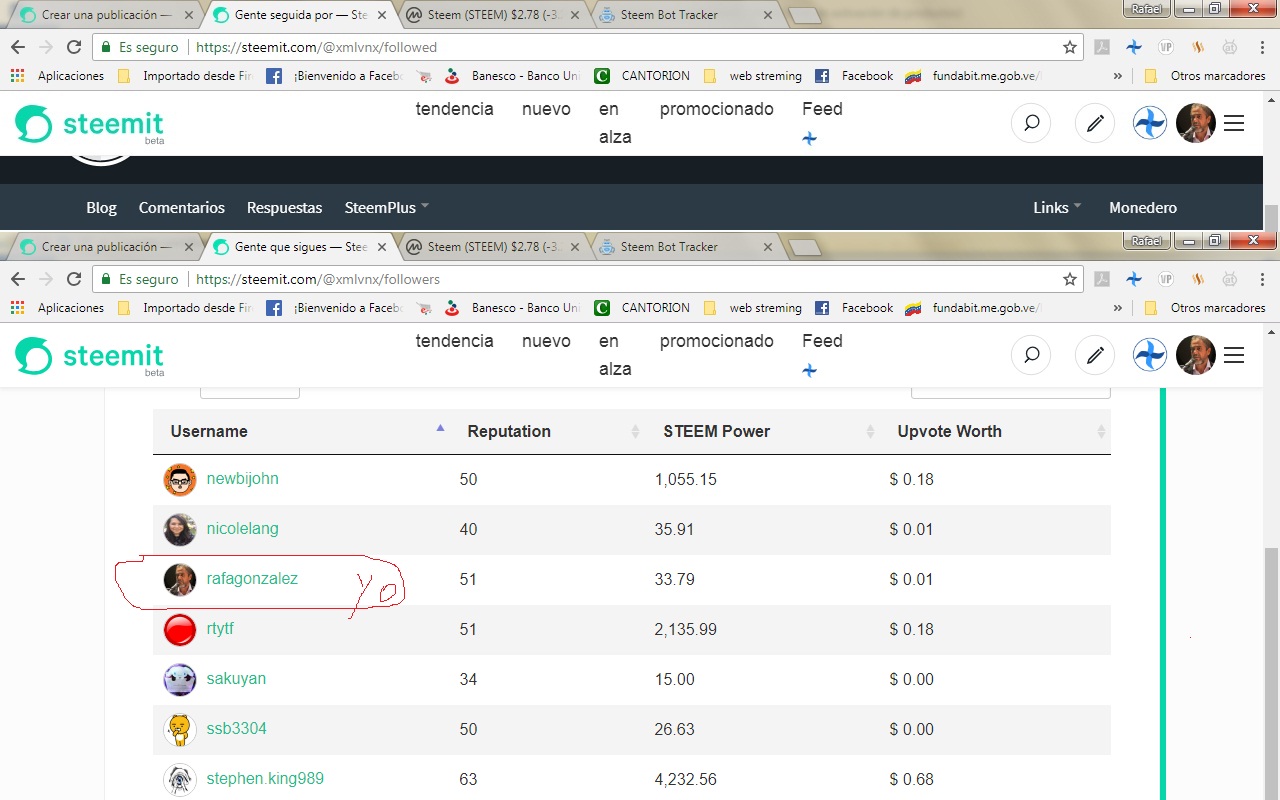Open 'Banesco - Banco Uni' bookmark in /followers window
This screenshot has height=800, width=1280.
click(x=512, y=308)
